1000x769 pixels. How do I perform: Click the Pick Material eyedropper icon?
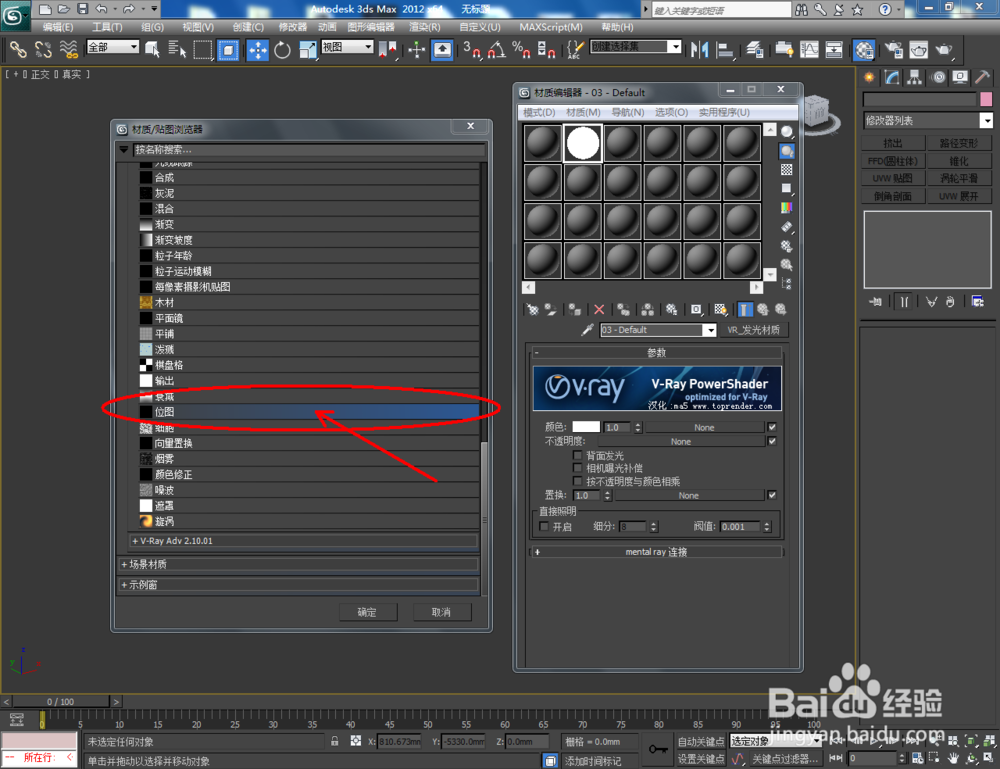click(587, 330)
